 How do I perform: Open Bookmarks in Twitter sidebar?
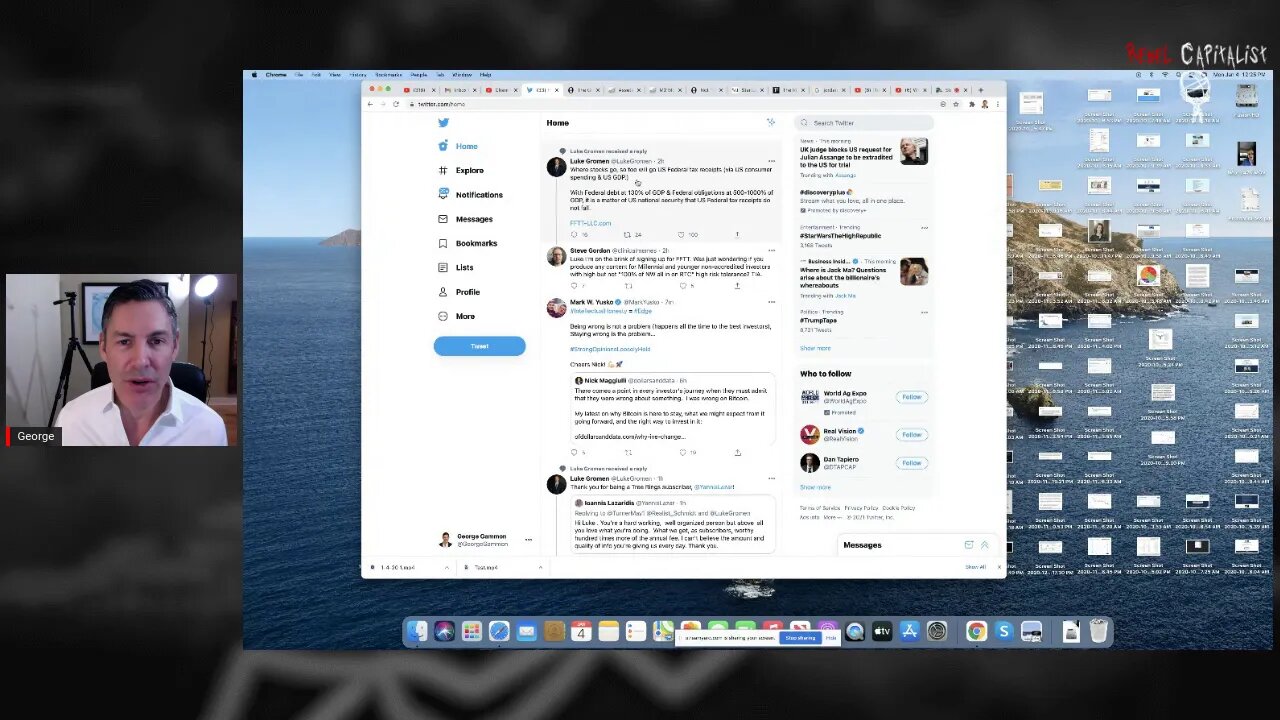(467, 243)
